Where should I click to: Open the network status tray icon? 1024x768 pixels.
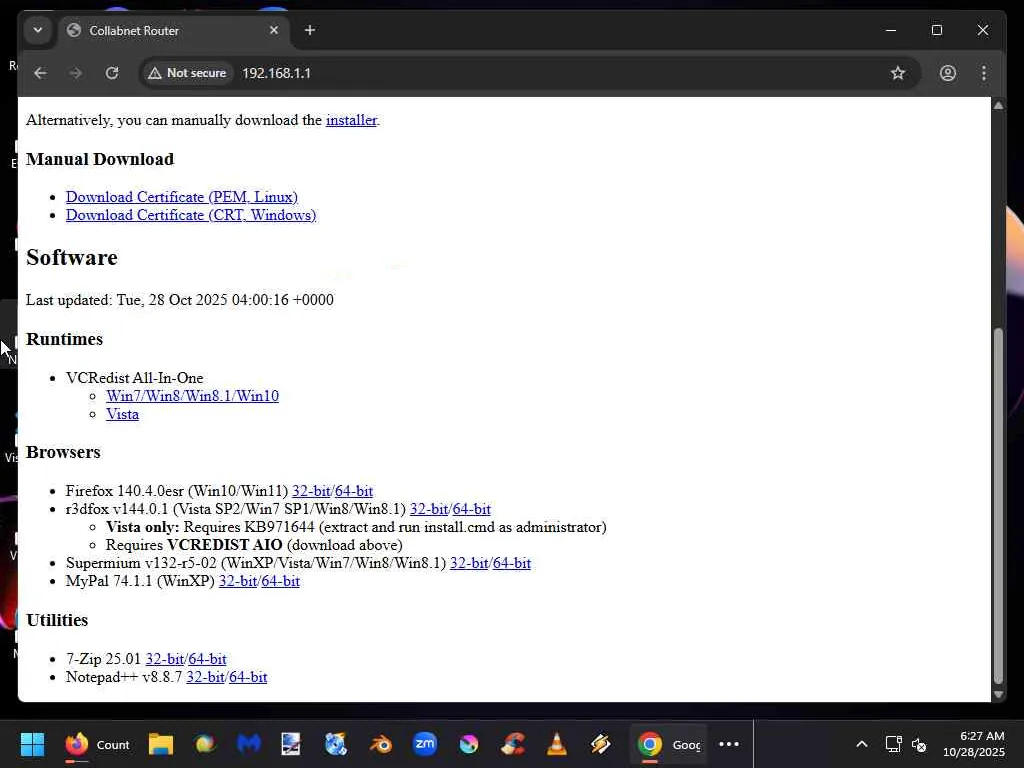pos(893,744)
